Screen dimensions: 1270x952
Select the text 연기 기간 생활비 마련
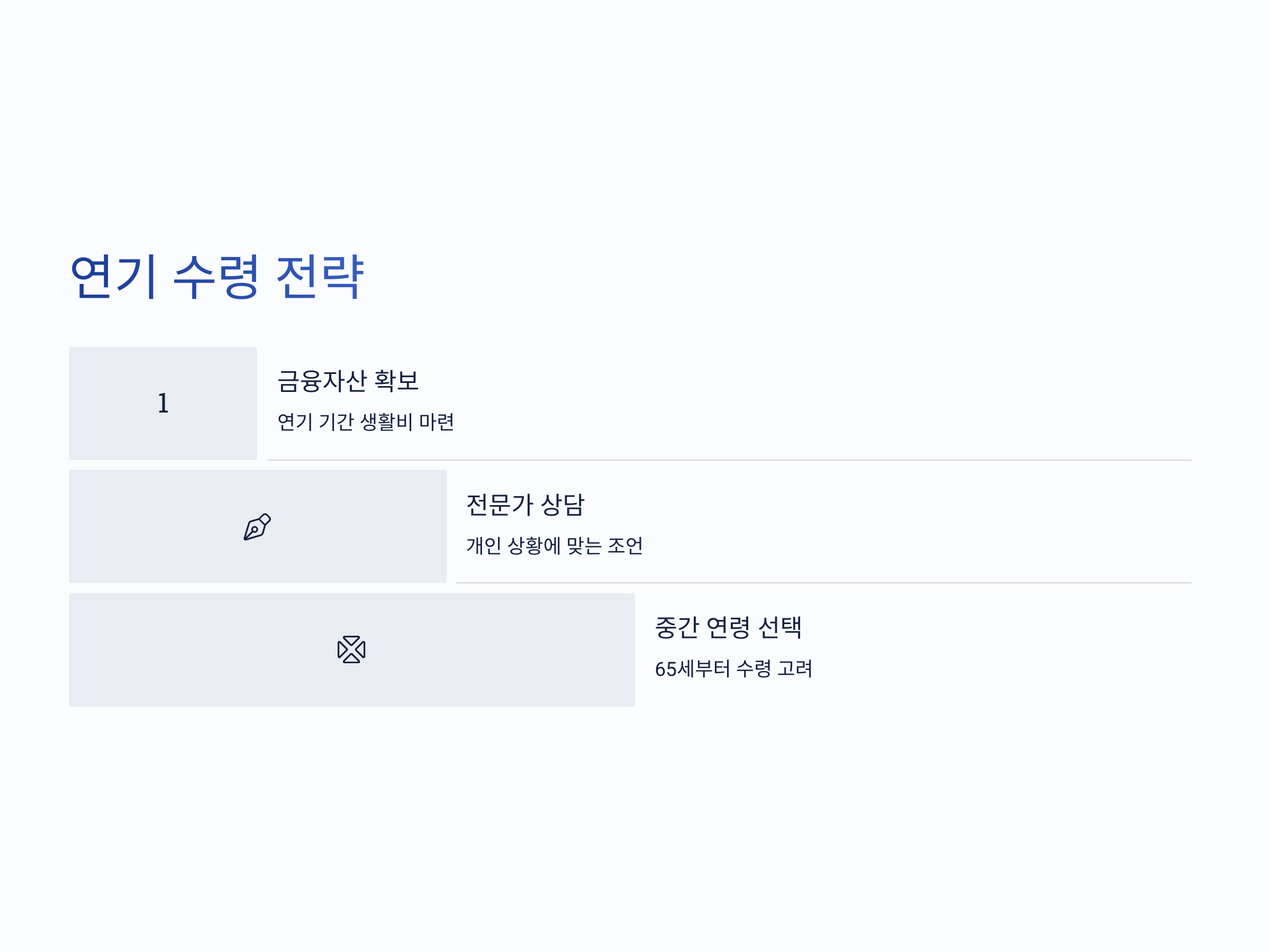click(366, 422)
